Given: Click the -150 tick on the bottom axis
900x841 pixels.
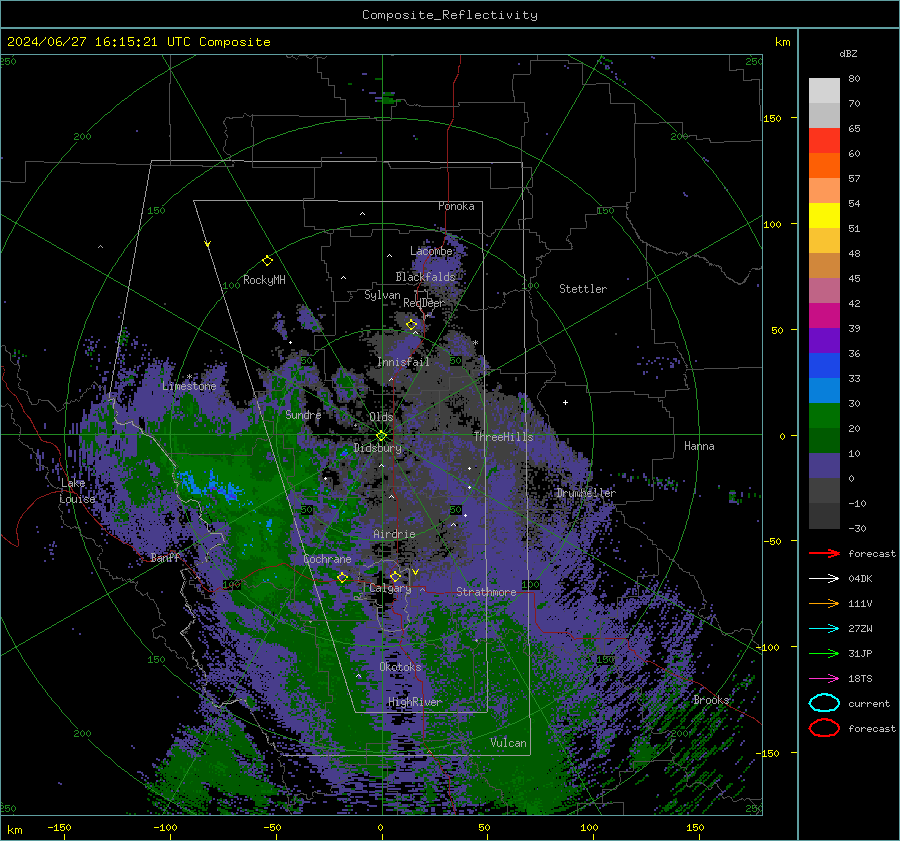Looking at the screenshot, I should coord(59,827).
